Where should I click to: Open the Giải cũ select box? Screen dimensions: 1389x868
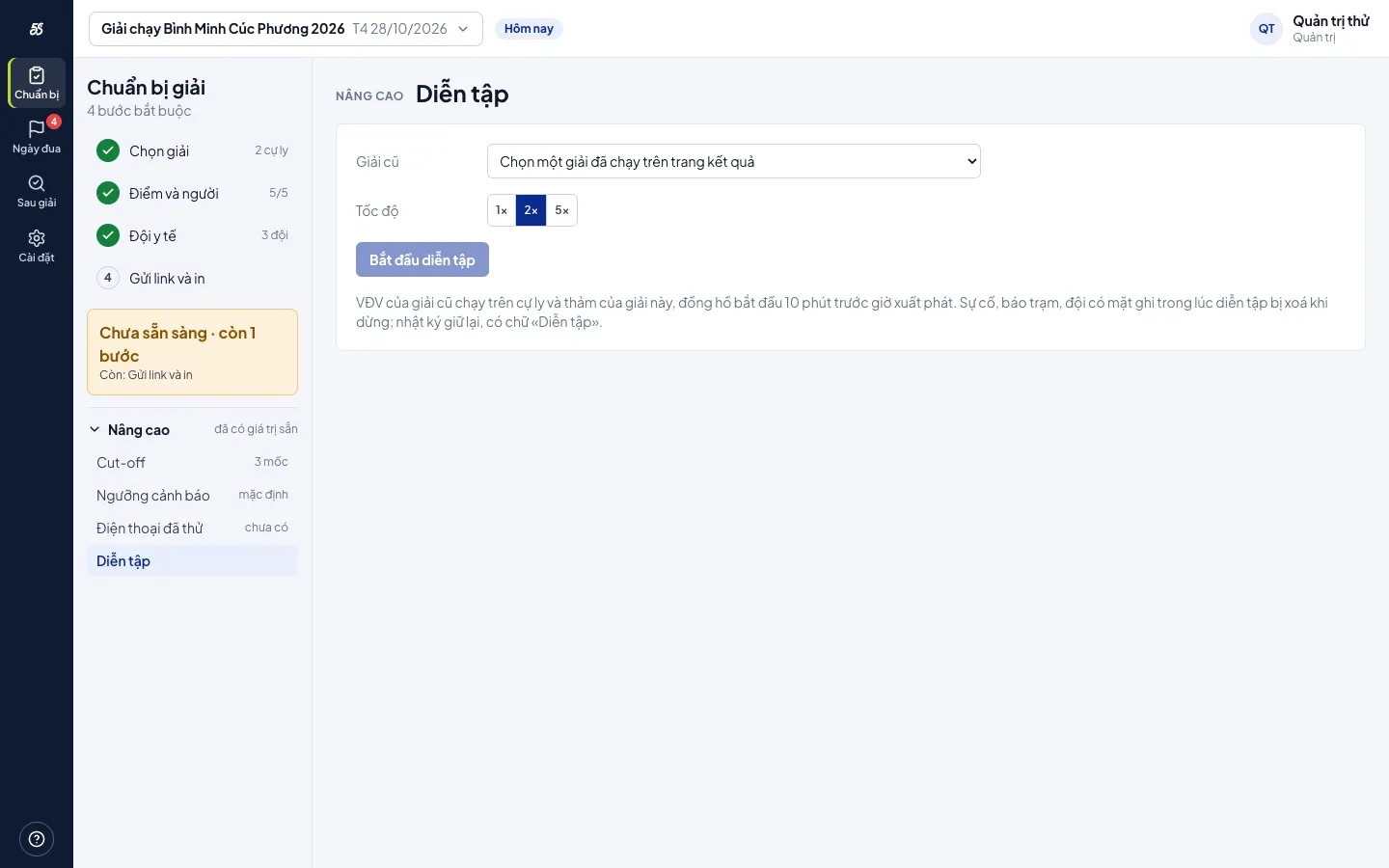tap(734, 161)
